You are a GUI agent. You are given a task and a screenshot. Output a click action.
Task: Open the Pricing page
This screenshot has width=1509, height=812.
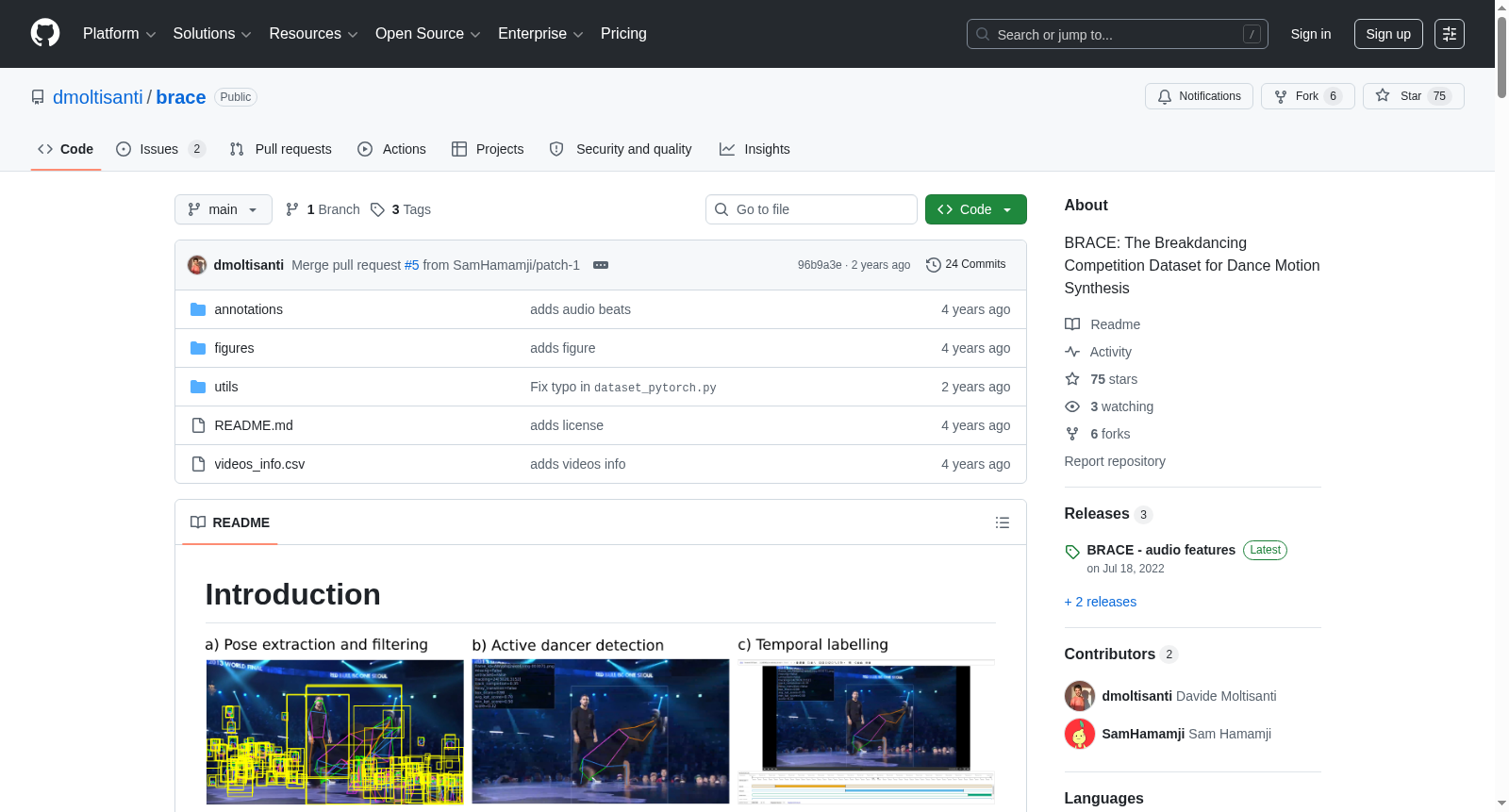click(x=623, y=34)
